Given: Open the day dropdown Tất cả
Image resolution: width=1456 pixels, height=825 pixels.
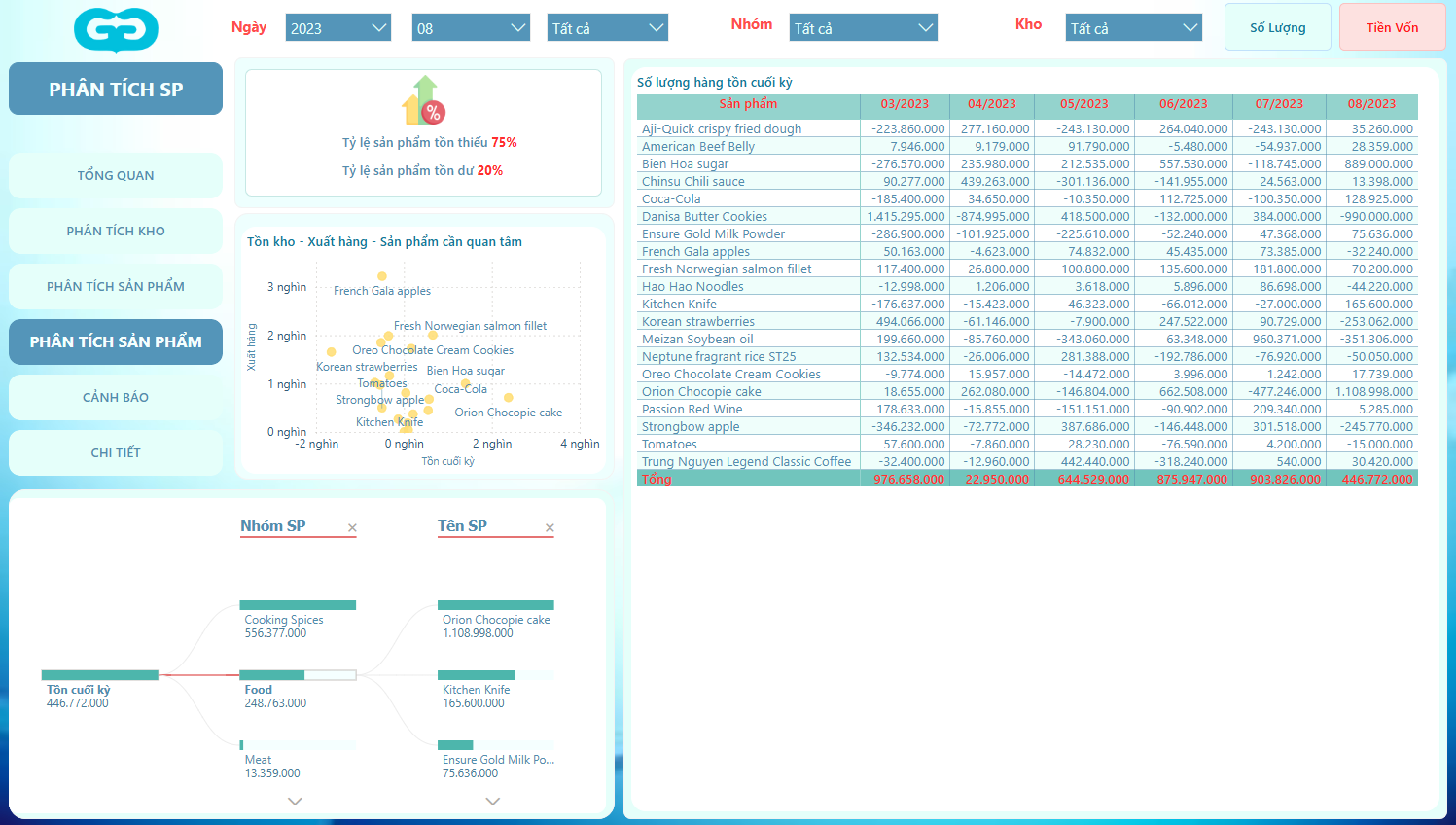Looking at the screenshot, I should [607, 28].
